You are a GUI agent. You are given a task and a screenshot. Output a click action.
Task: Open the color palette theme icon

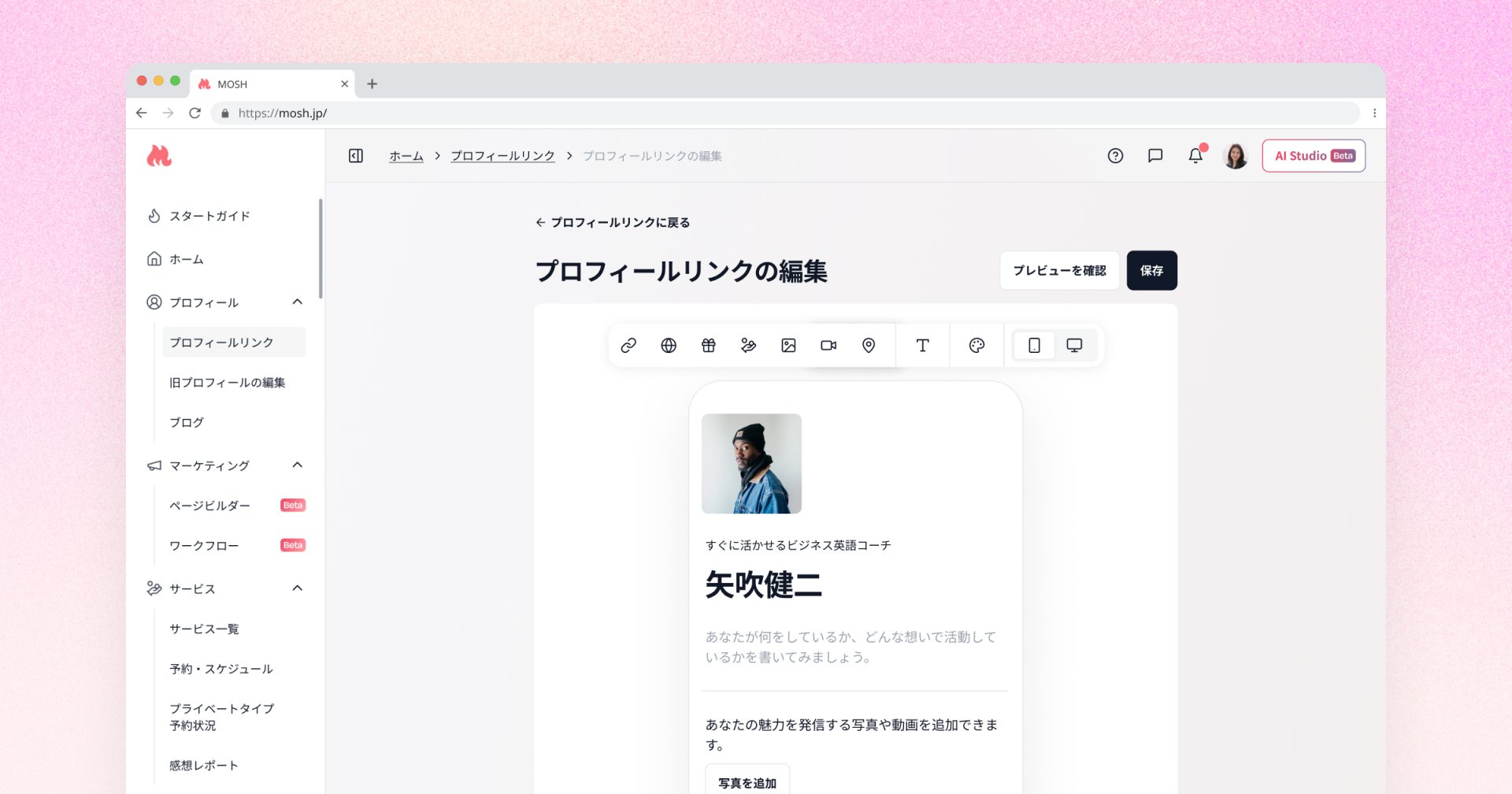point(976,345)
